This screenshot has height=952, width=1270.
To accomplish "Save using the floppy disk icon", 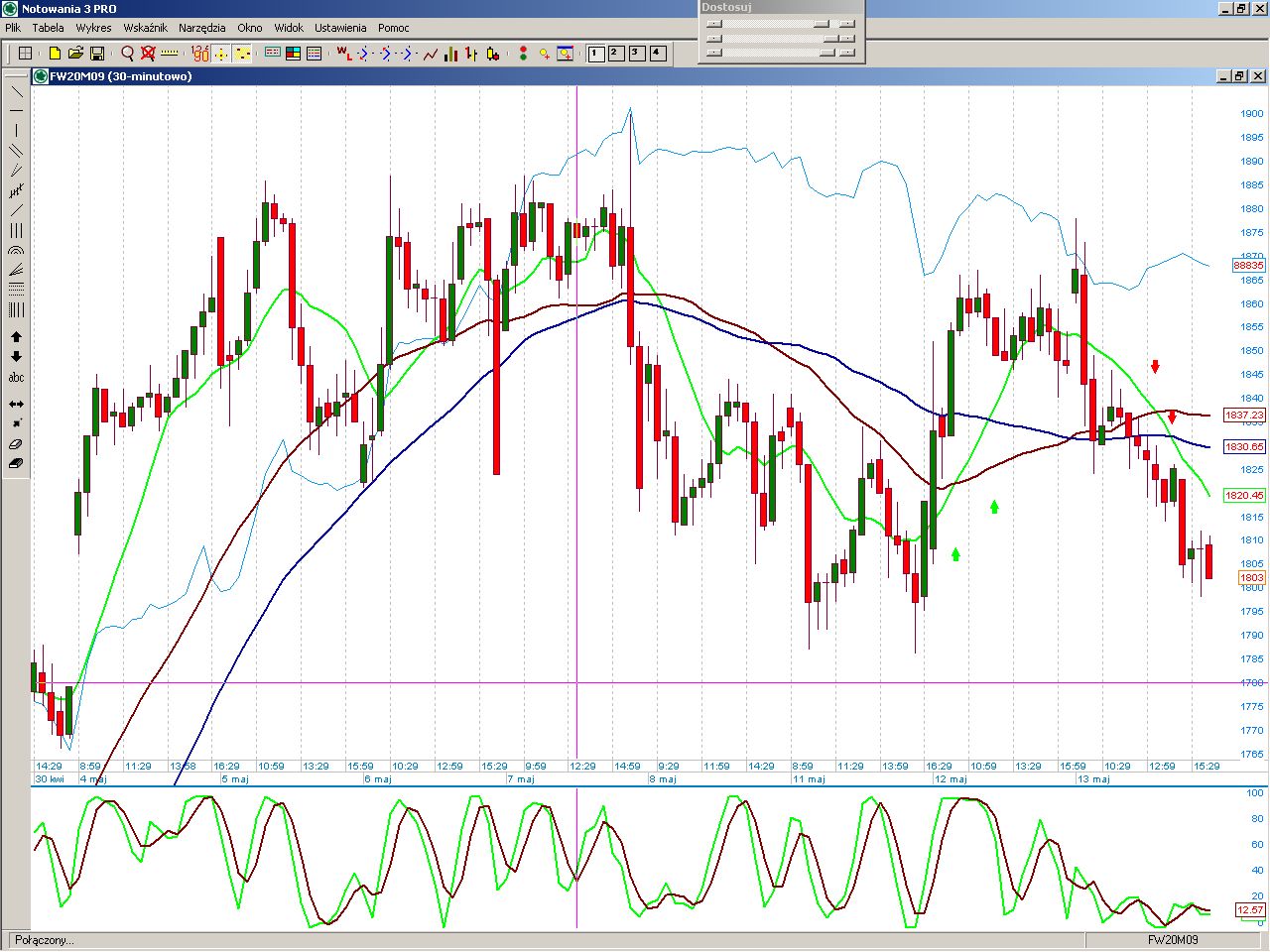I will point(97,54).
